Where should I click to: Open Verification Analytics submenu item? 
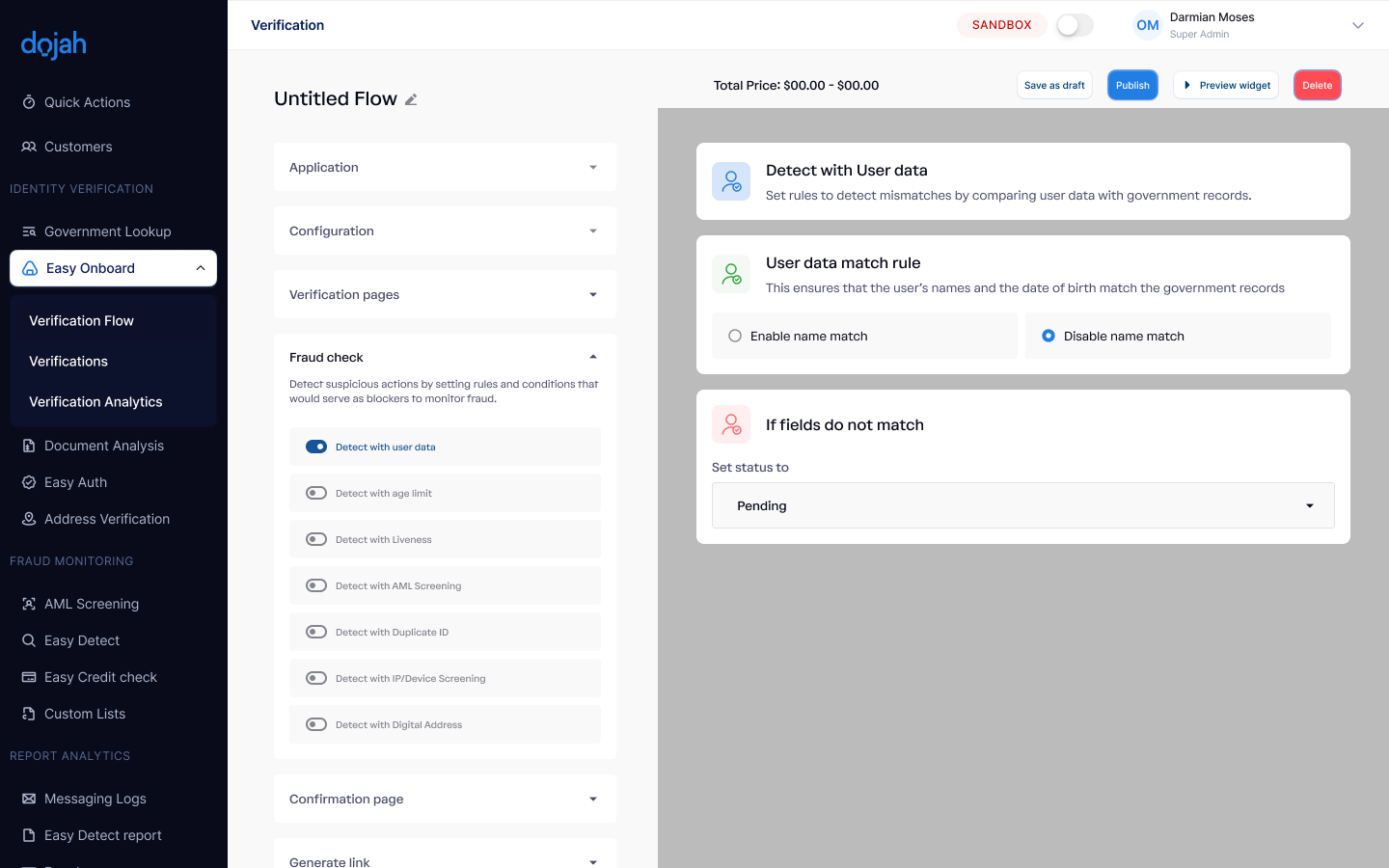pos(95,401)
